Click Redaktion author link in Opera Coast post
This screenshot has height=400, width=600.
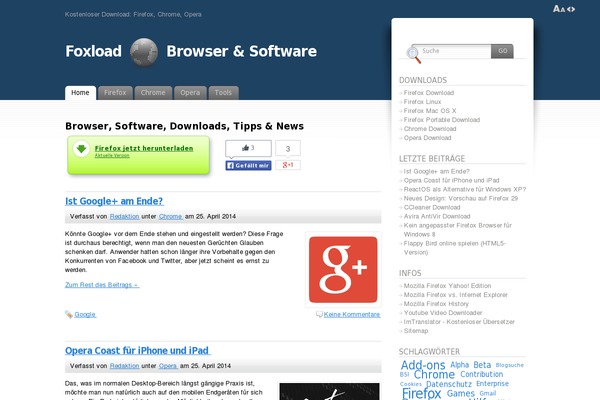click(x=124, y=366)
